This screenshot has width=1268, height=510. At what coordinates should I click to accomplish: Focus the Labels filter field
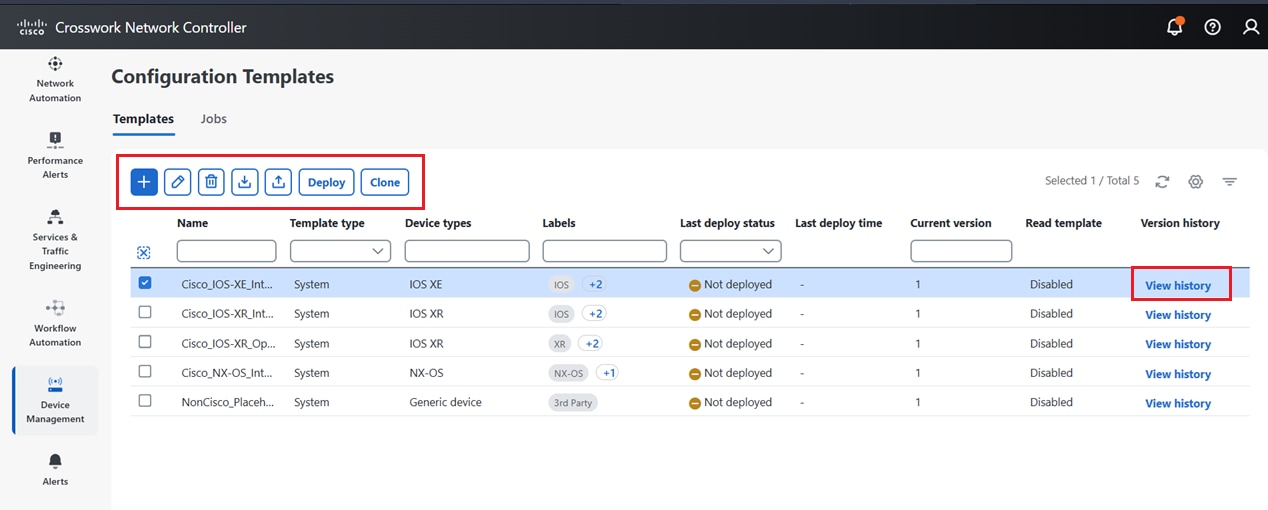[604, 251]
